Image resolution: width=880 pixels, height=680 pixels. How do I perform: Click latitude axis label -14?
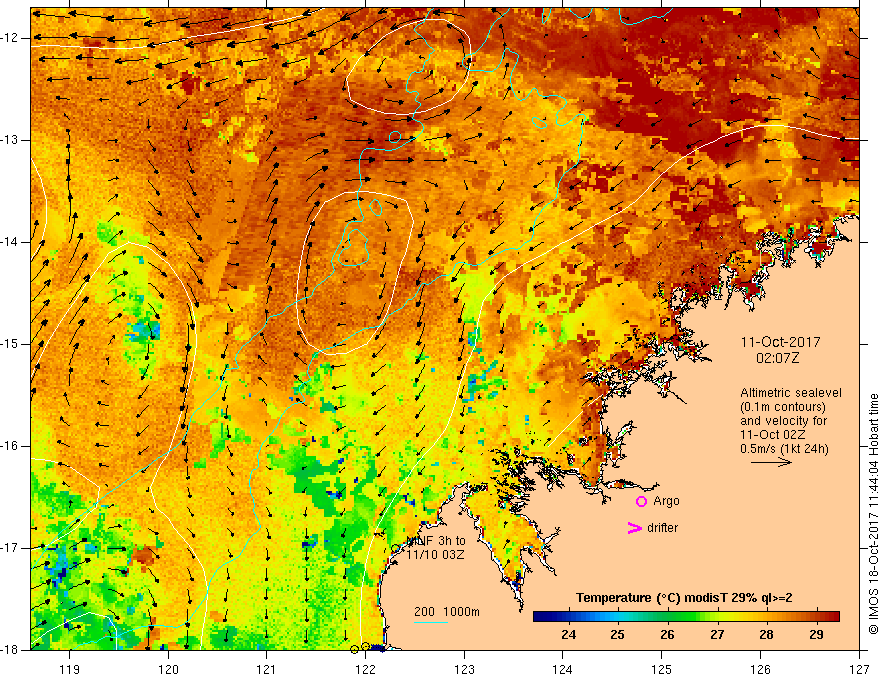click(11, 242)
